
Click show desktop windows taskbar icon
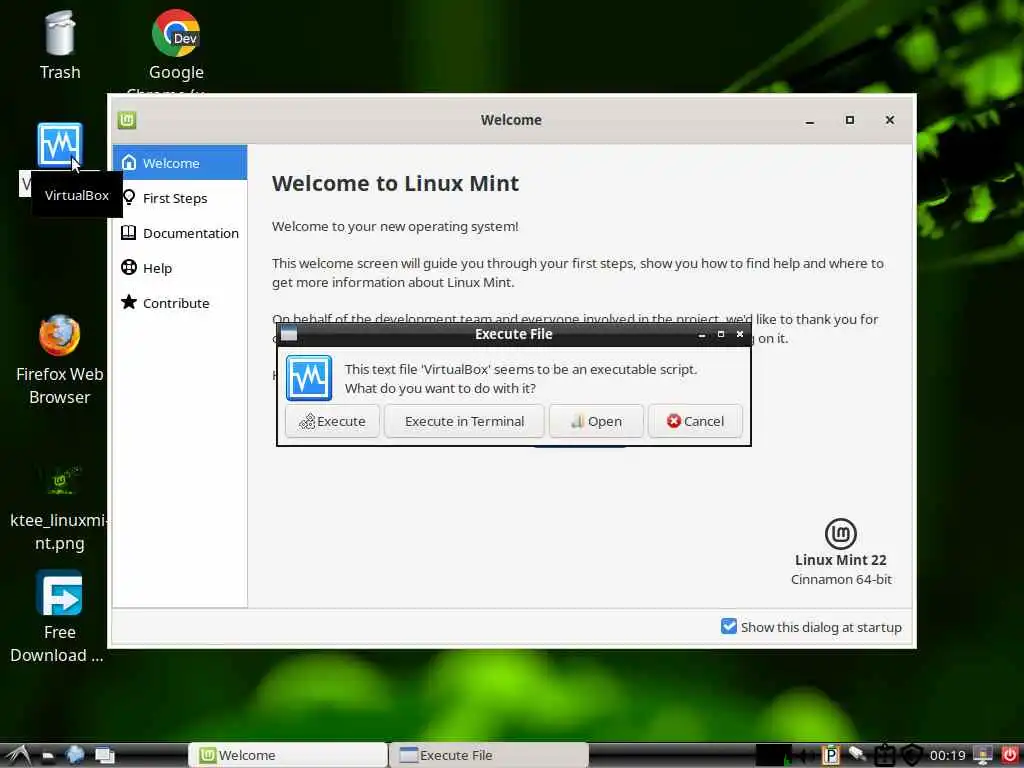(104, 756)
